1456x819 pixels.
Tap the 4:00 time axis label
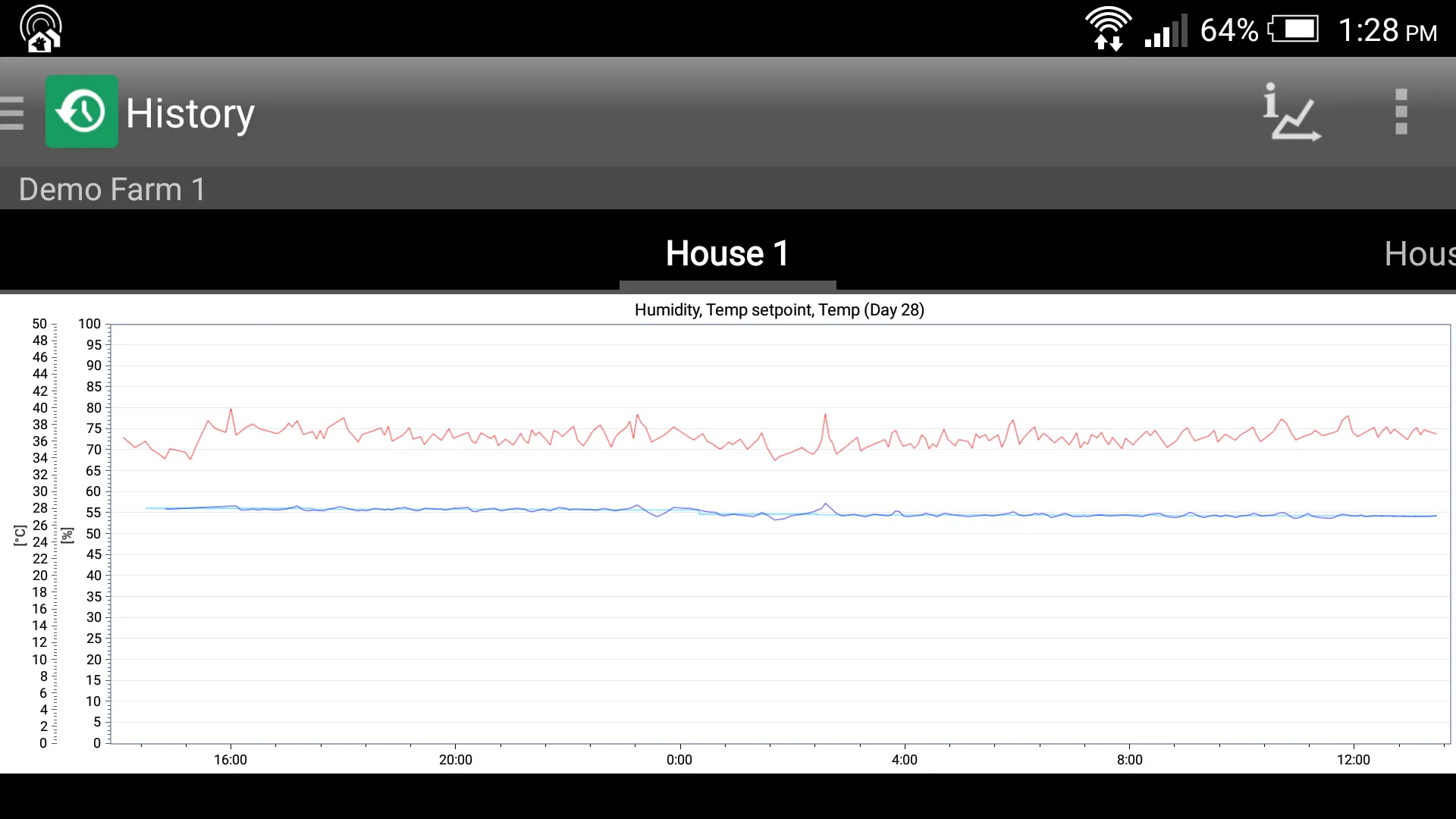(905, 760)
